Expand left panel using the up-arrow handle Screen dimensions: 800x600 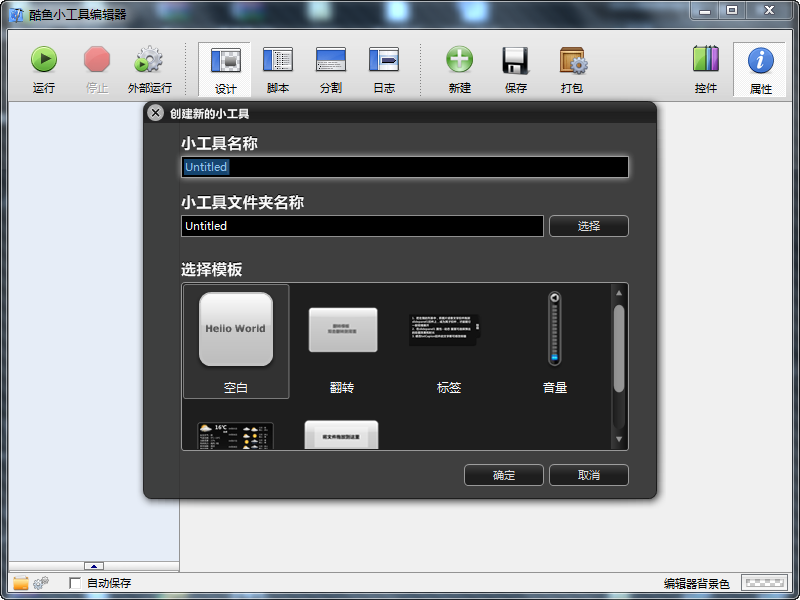tap(94, 566)
